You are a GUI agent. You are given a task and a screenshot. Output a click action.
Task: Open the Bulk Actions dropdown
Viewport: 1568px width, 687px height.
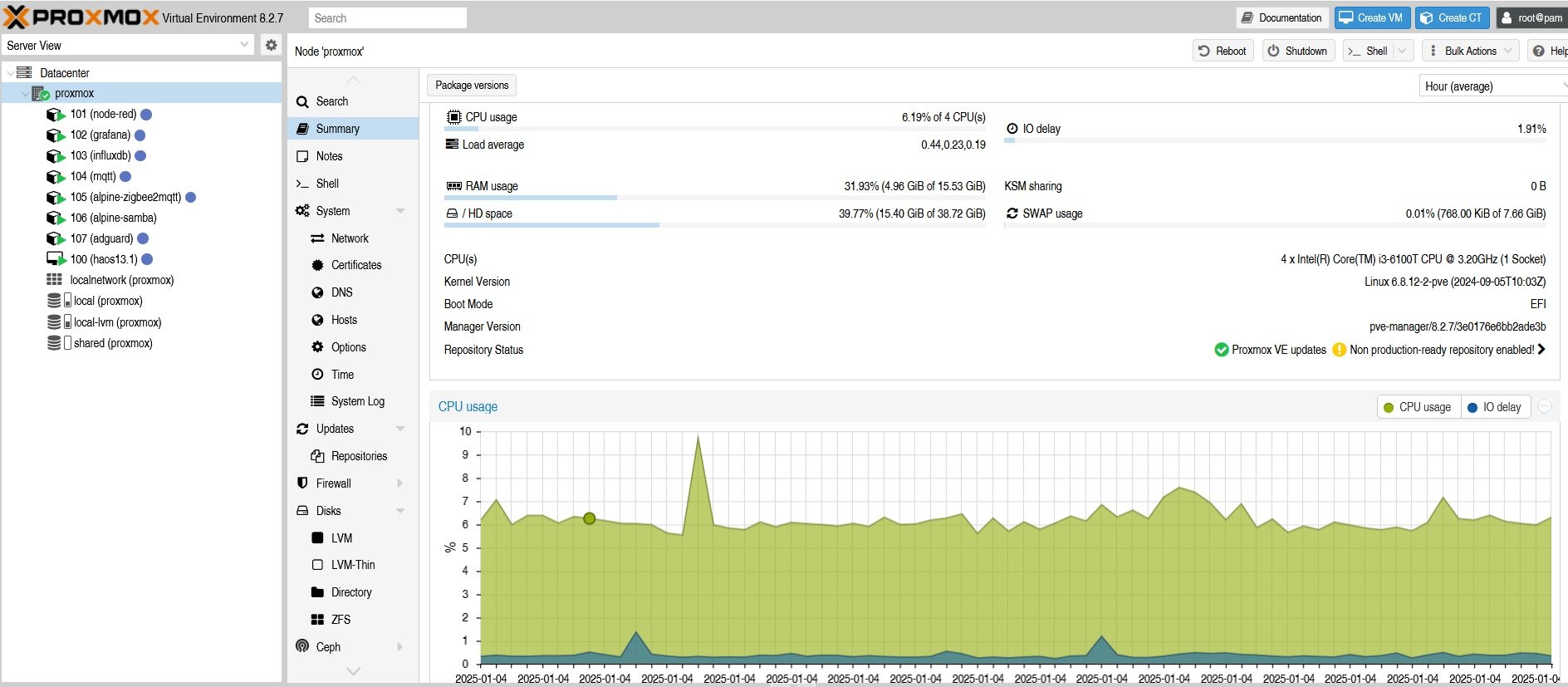coord(1469,51)
